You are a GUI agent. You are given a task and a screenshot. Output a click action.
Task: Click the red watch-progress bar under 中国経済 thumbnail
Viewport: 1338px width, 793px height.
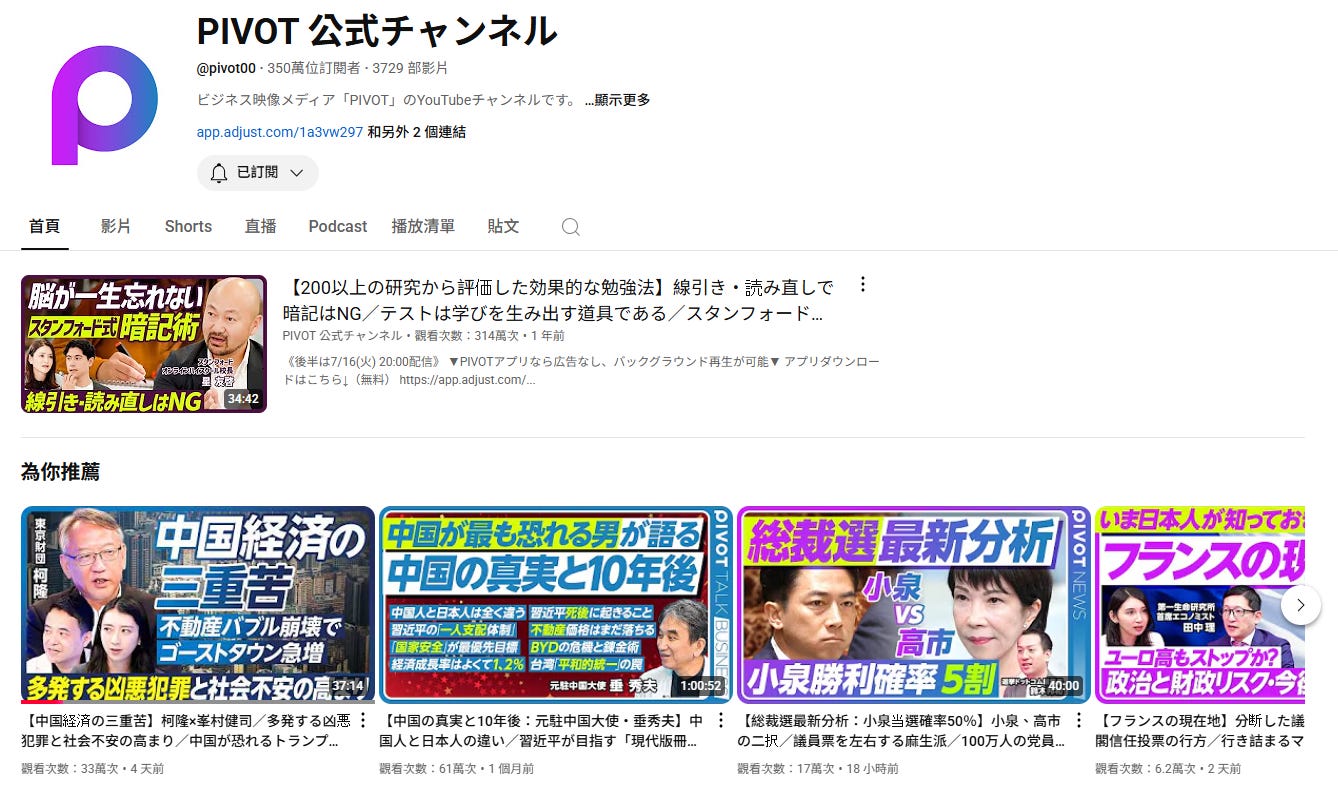[42, 702]
